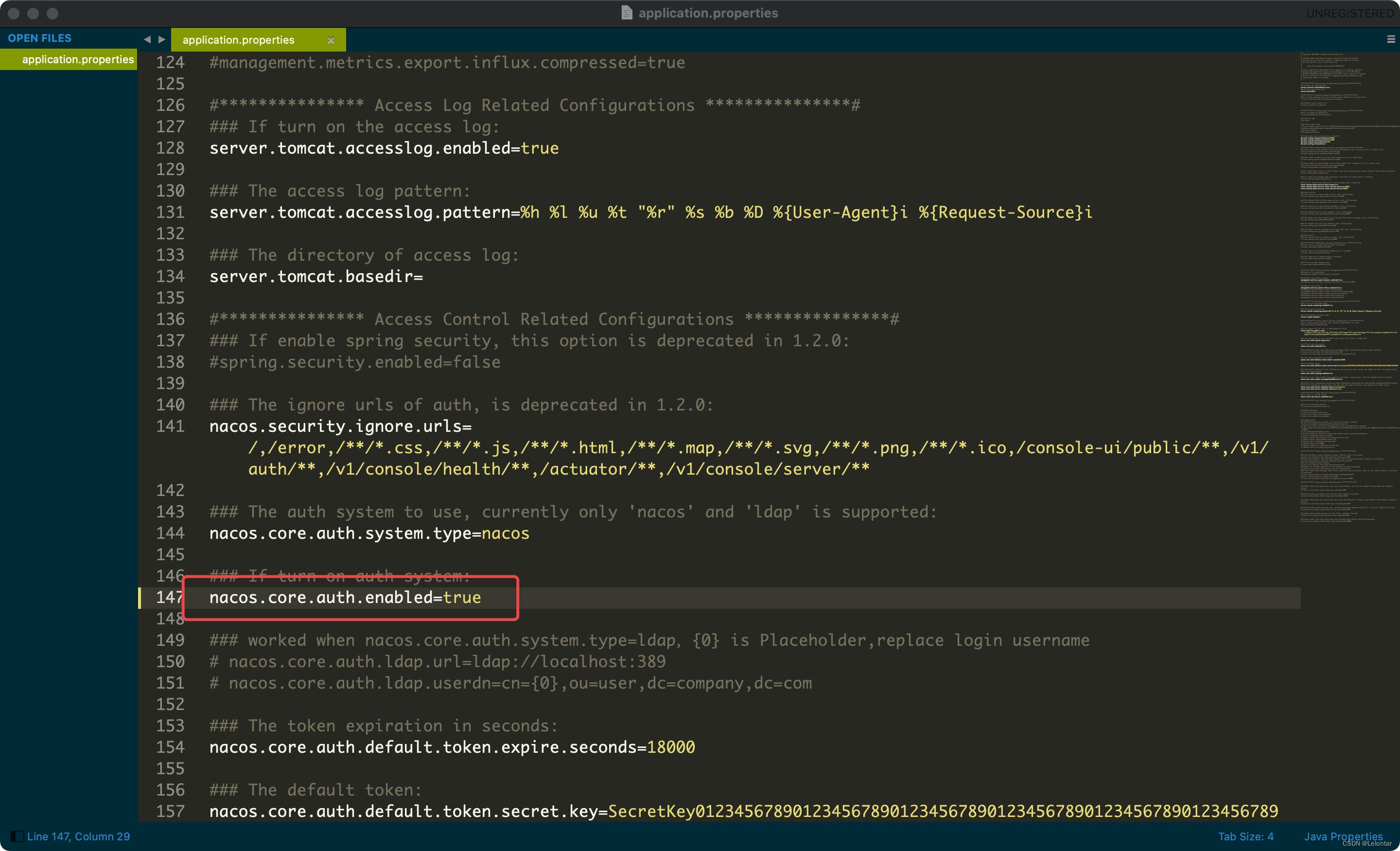Click line number 154 in gutter
1400x851 pixels.
pos(171,747)
